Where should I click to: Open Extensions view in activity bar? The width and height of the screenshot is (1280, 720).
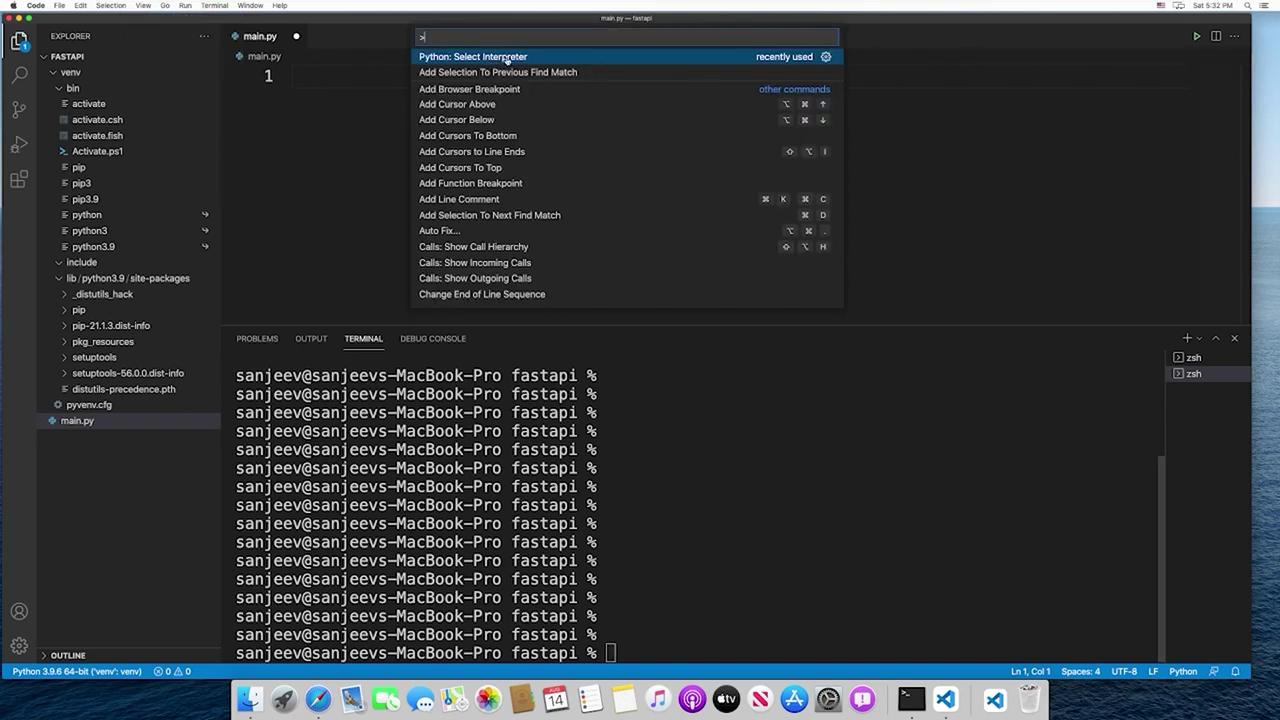[x=19, y=179]
